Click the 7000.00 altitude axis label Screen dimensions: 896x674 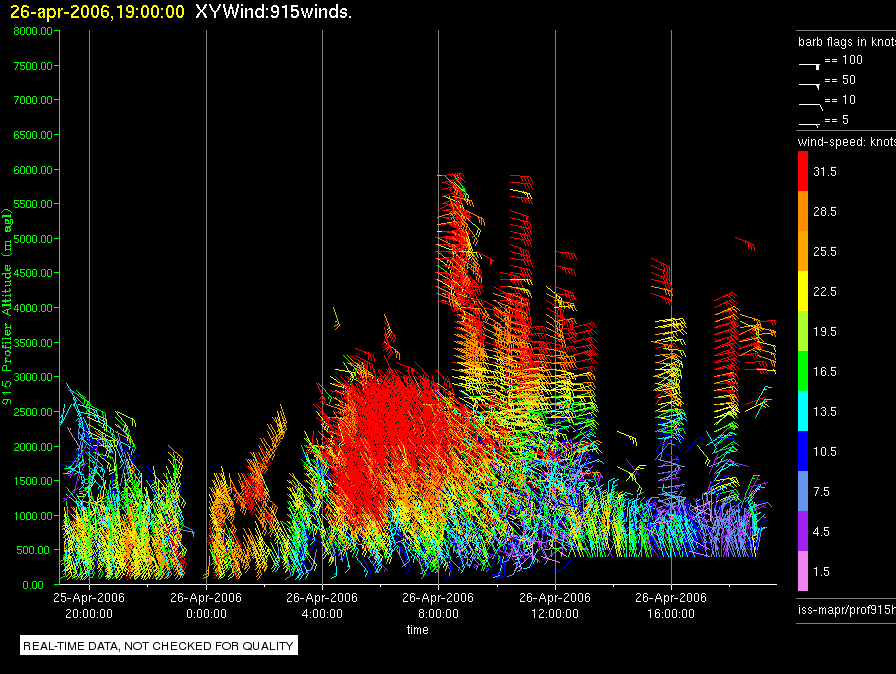point(33,100)
